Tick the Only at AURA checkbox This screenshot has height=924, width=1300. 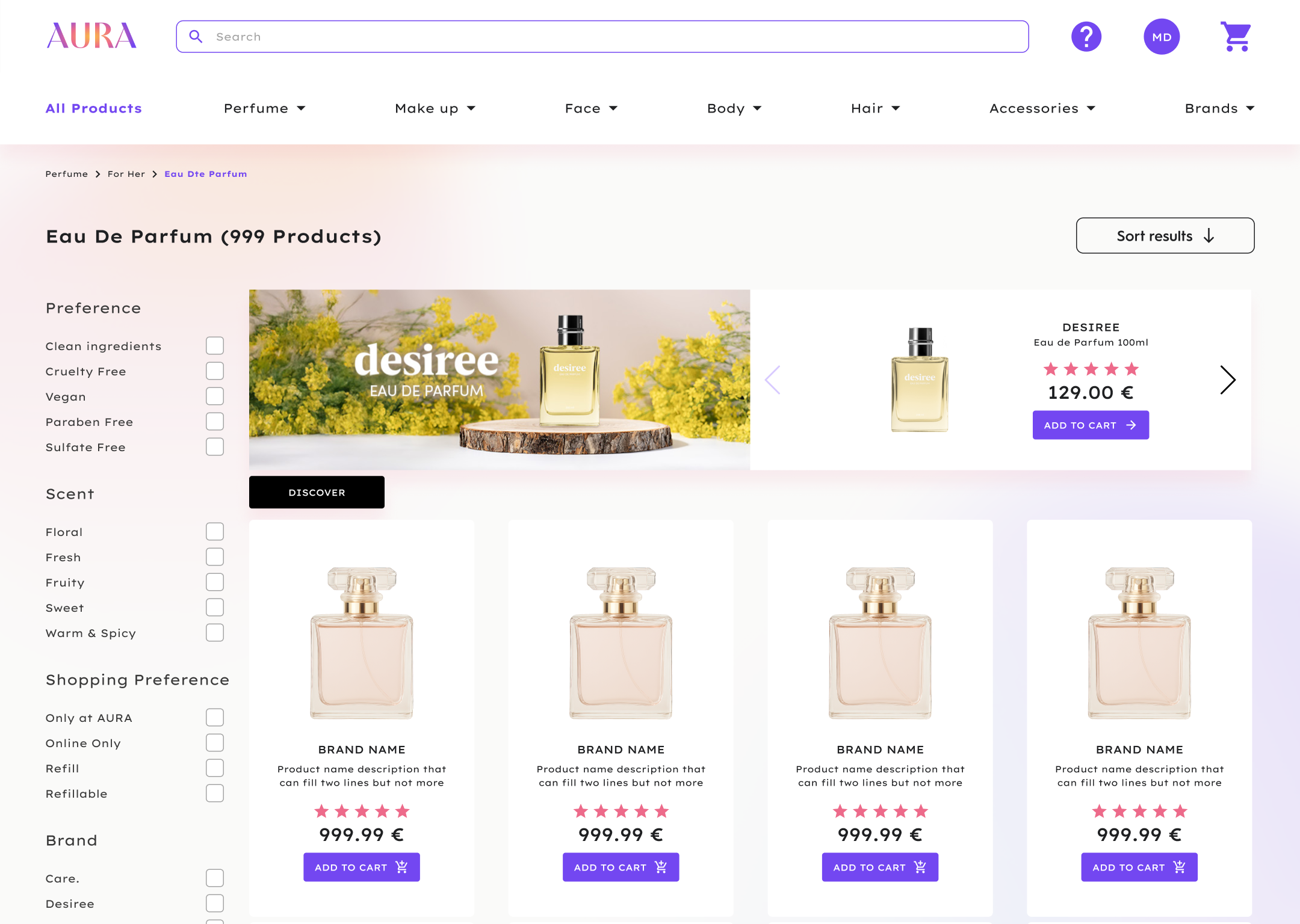coord(215,718)
